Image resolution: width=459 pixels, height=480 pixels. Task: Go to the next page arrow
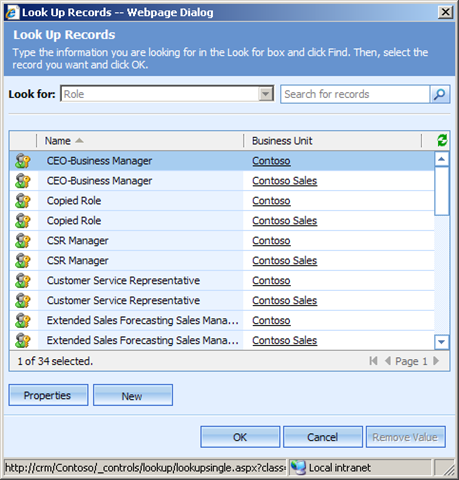click(436, 361)
